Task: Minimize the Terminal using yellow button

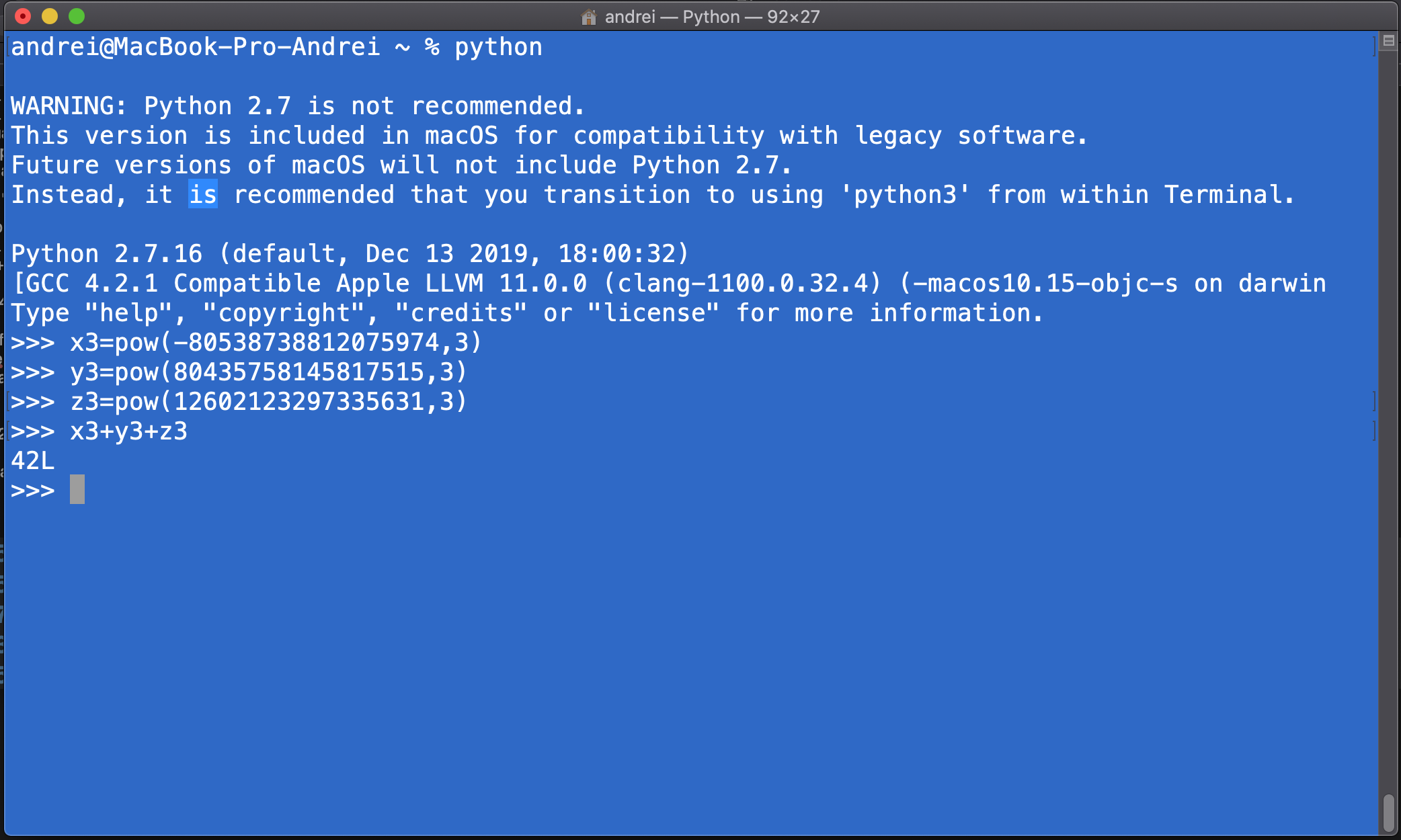Action: coord(50,16)
